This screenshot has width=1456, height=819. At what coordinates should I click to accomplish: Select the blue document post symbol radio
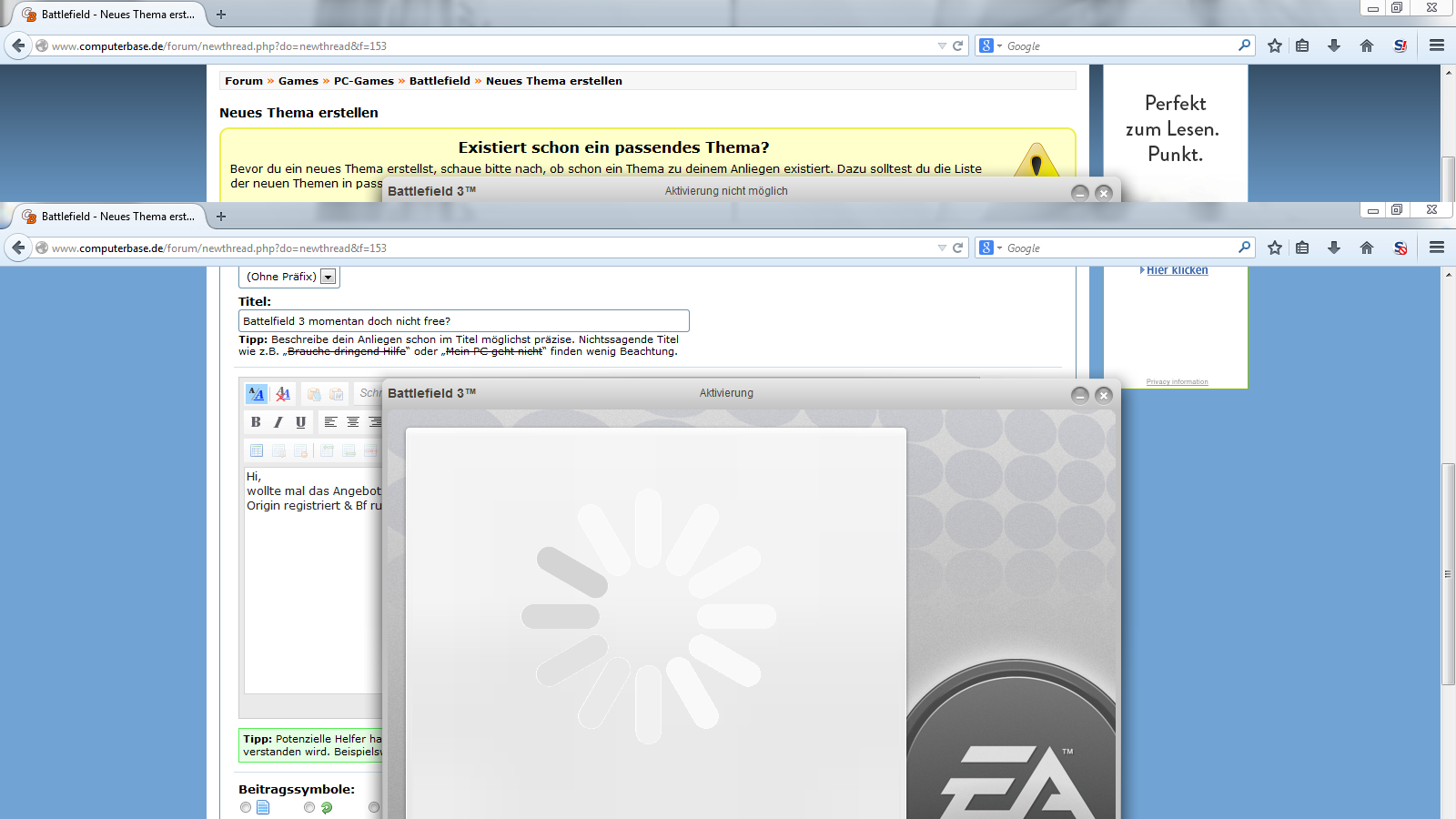click(x=246, y=807)
